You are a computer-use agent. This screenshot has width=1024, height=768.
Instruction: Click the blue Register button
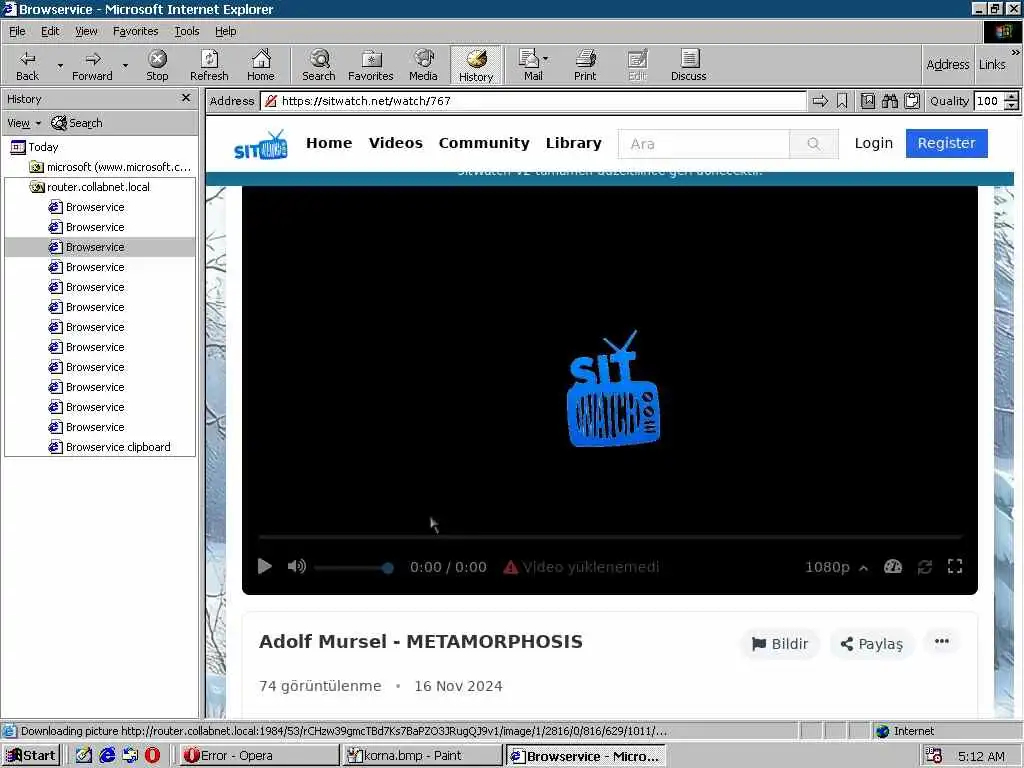946,143
